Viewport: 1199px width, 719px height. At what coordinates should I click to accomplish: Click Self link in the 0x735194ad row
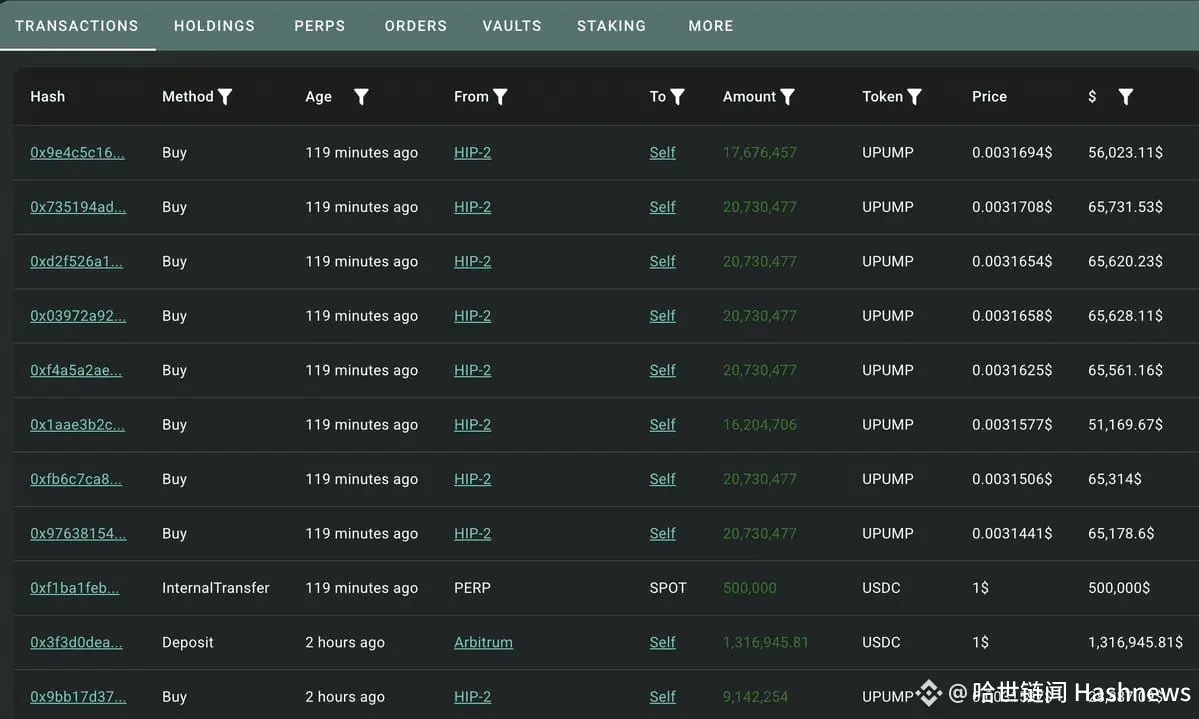pyautogui.click(x=662, y=207)
